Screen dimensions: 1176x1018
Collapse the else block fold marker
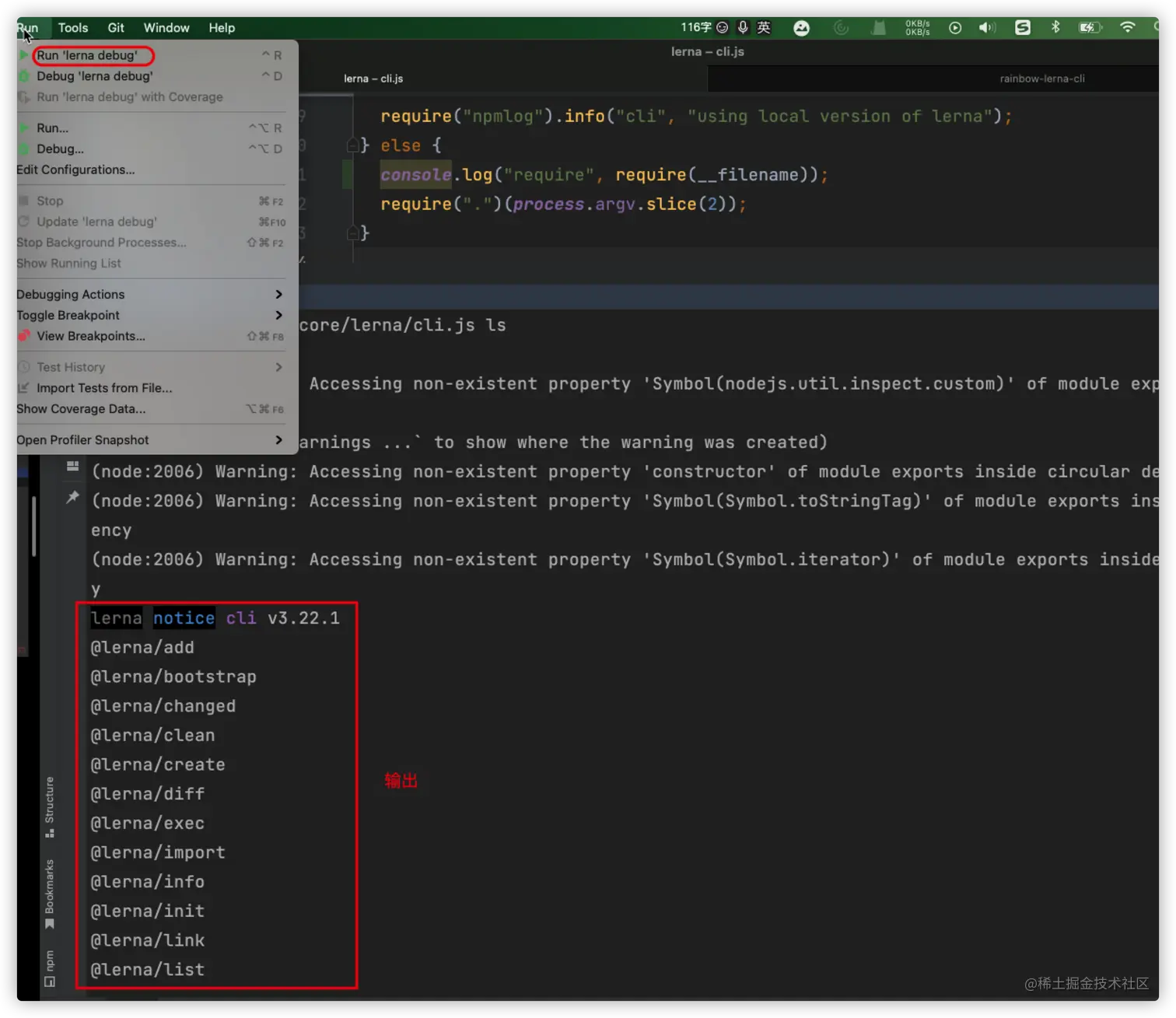pos(352,145)
